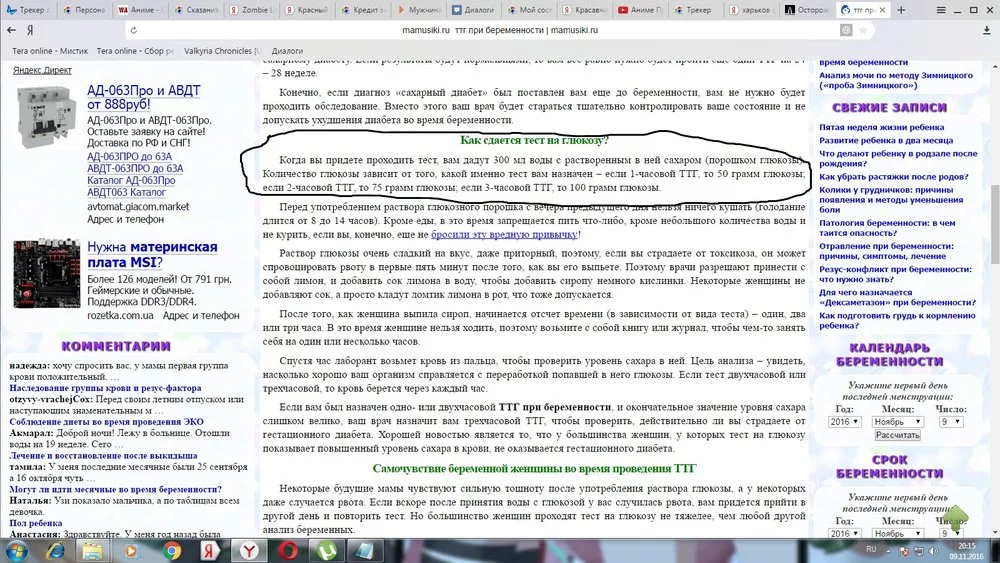Open Yandex home via the Я button

click(x=29, y=30)
